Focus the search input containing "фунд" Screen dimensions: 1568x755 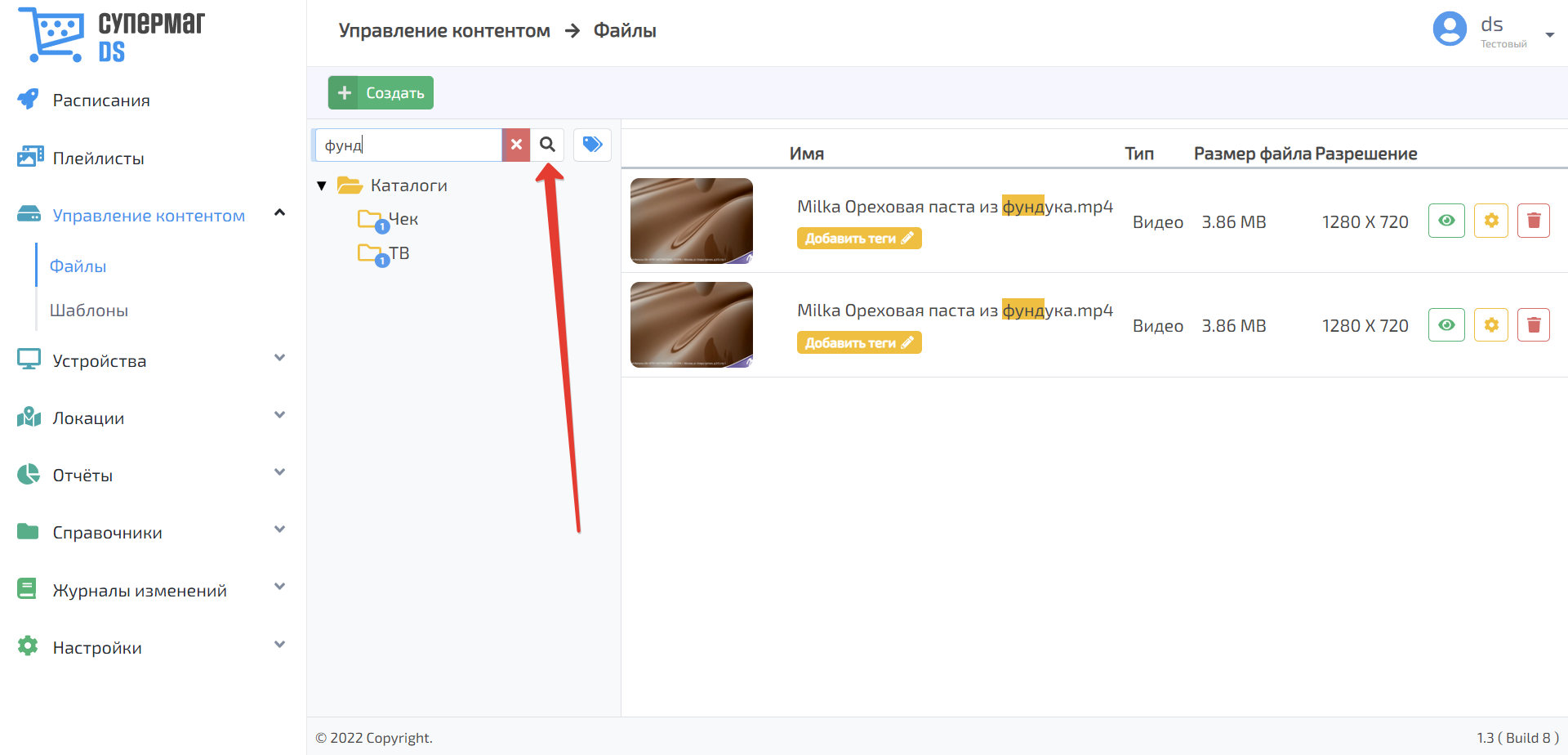click(x=408, y=145)
